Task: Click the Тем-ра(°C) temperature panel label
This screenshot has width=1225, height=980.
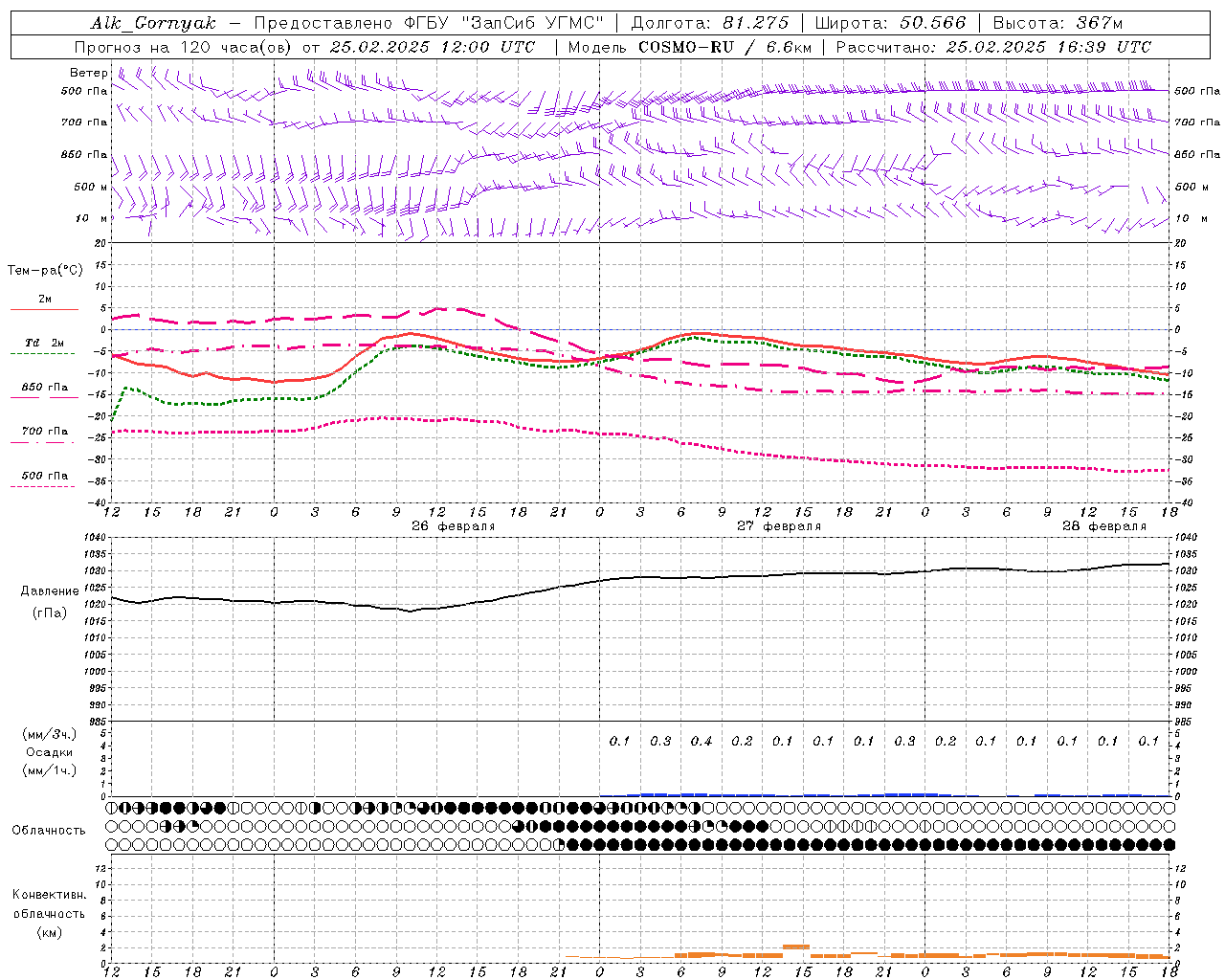Action: [45, 271]
